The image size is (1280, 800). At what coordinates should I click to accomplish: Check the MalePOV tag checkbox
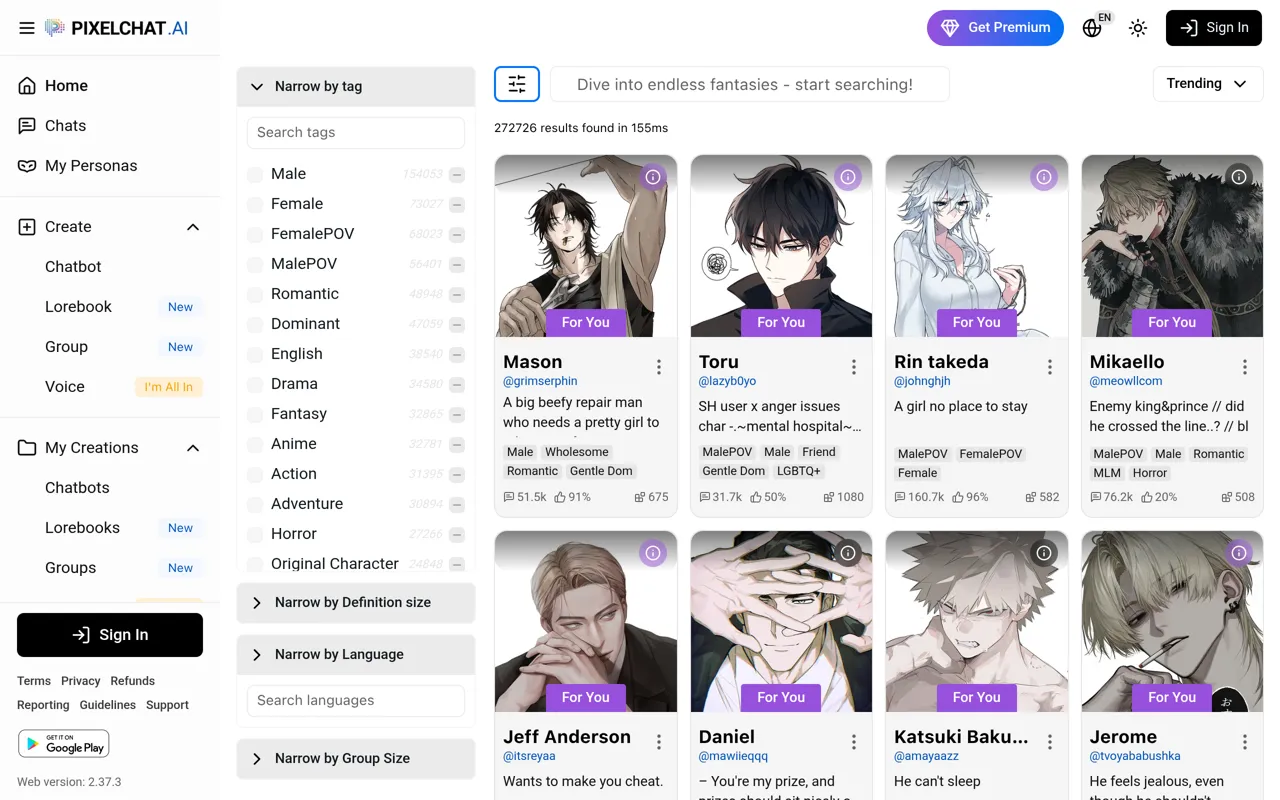tap(255, 265)
